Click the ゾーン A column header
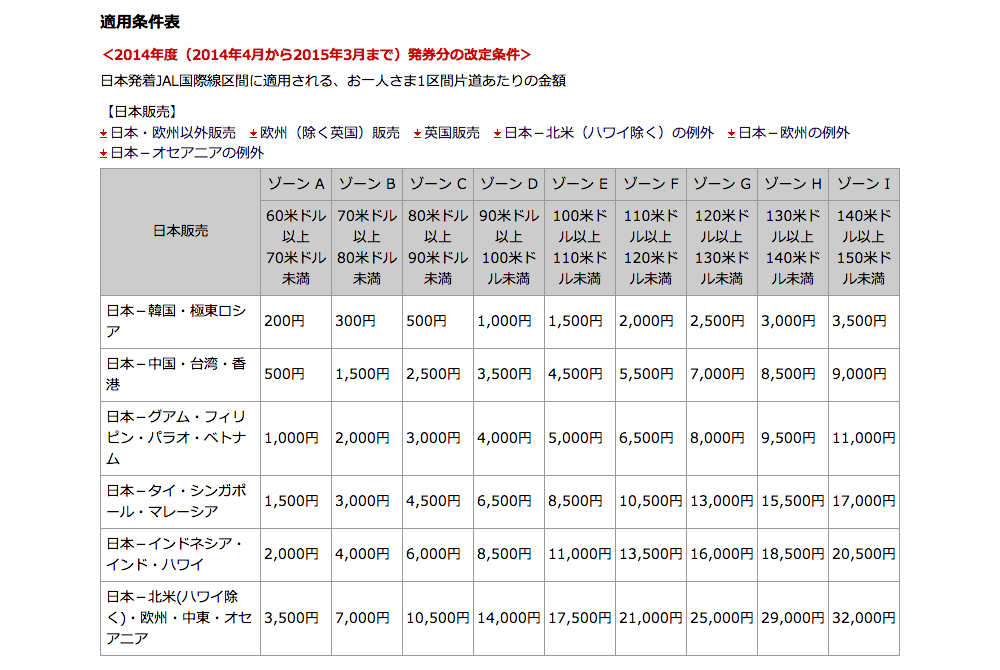 click(295, 184)
